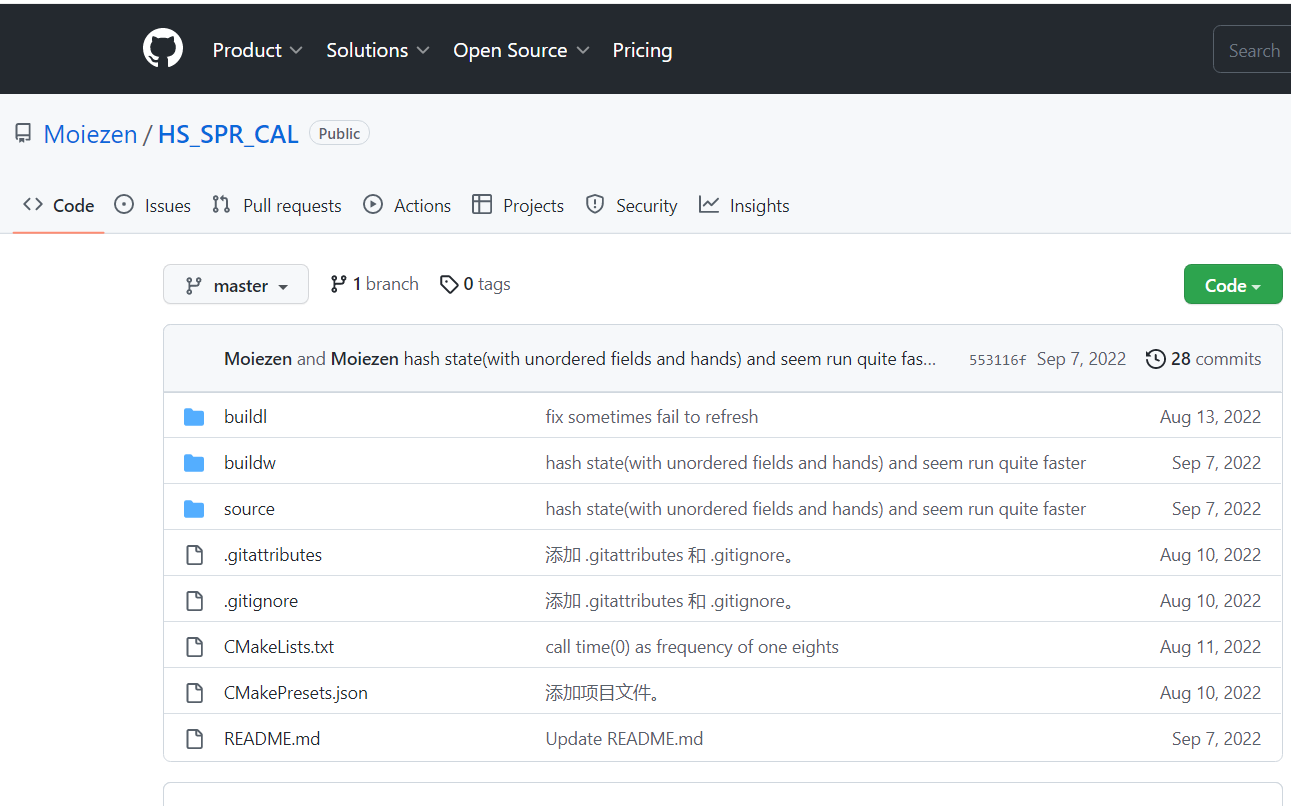Image resolution: width=1291 pixels, height=806 pixels.
Task: Open the HS_SPR_CAL repository link
Action: coord(228,134)
